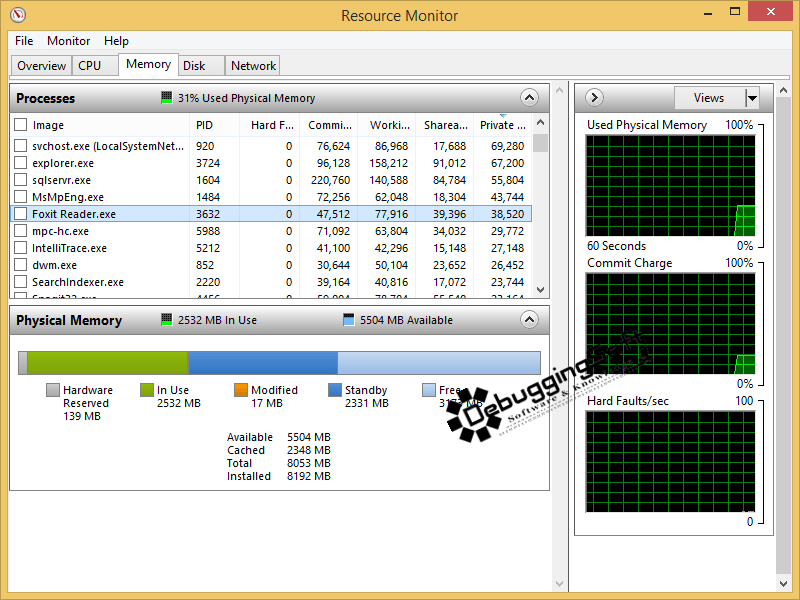800x600 pixels.
Task: Click the Views button
Action: 710,97
